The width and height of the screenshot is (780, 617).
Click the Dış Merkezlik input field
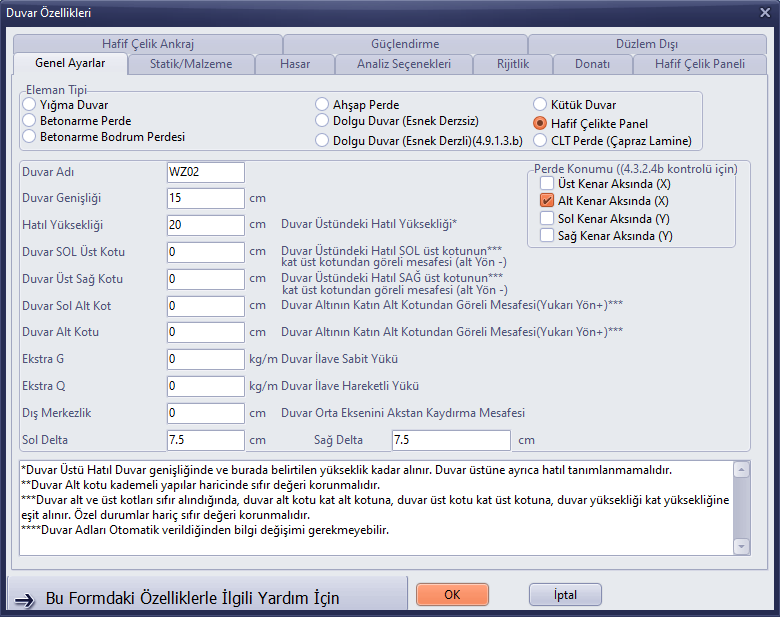point(205,412)
